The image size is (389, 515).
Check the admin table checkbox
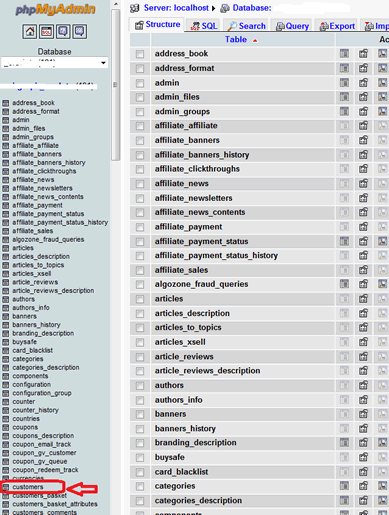[140, 83]
